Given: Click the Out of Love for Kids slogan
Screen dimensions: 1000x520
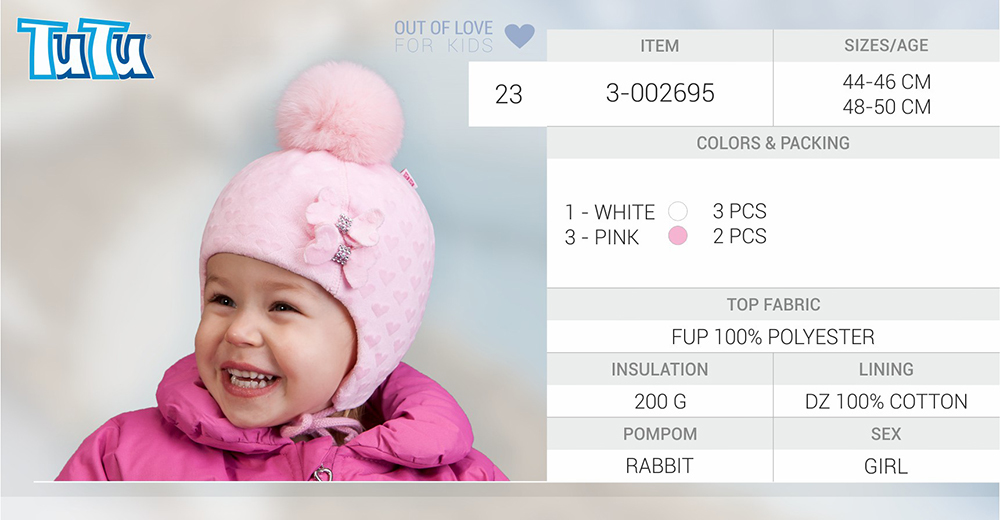Looking at the screenshot, I should coord(444,36).
